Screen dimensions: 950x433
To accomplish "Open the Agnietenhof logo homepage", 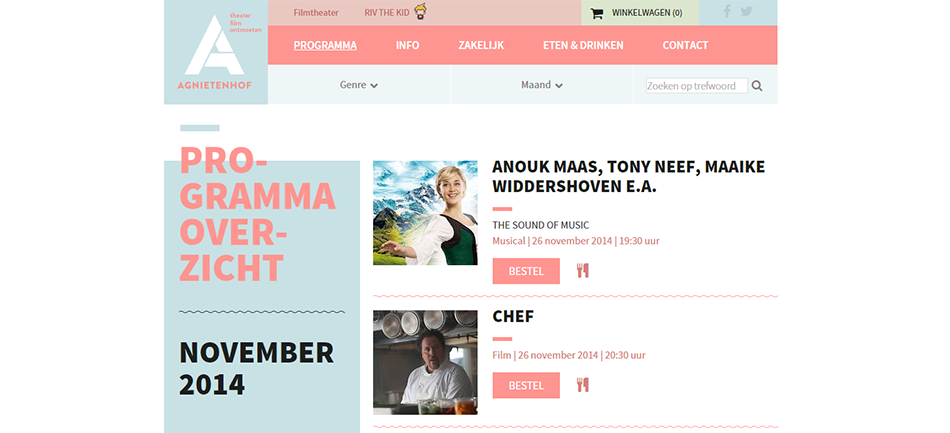I will 215,52.
